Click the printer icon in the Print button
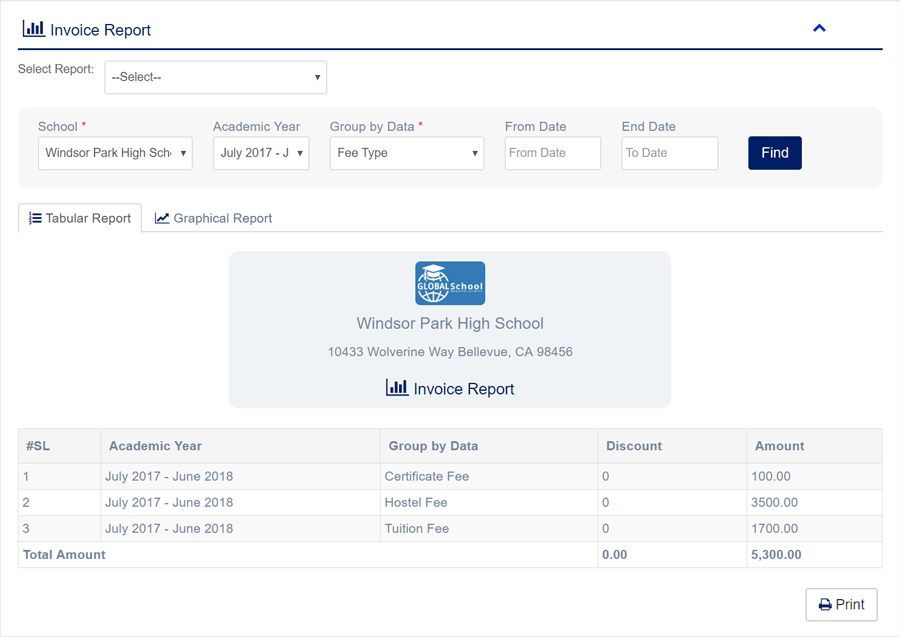Screen dimensions: 900x637 825,604
